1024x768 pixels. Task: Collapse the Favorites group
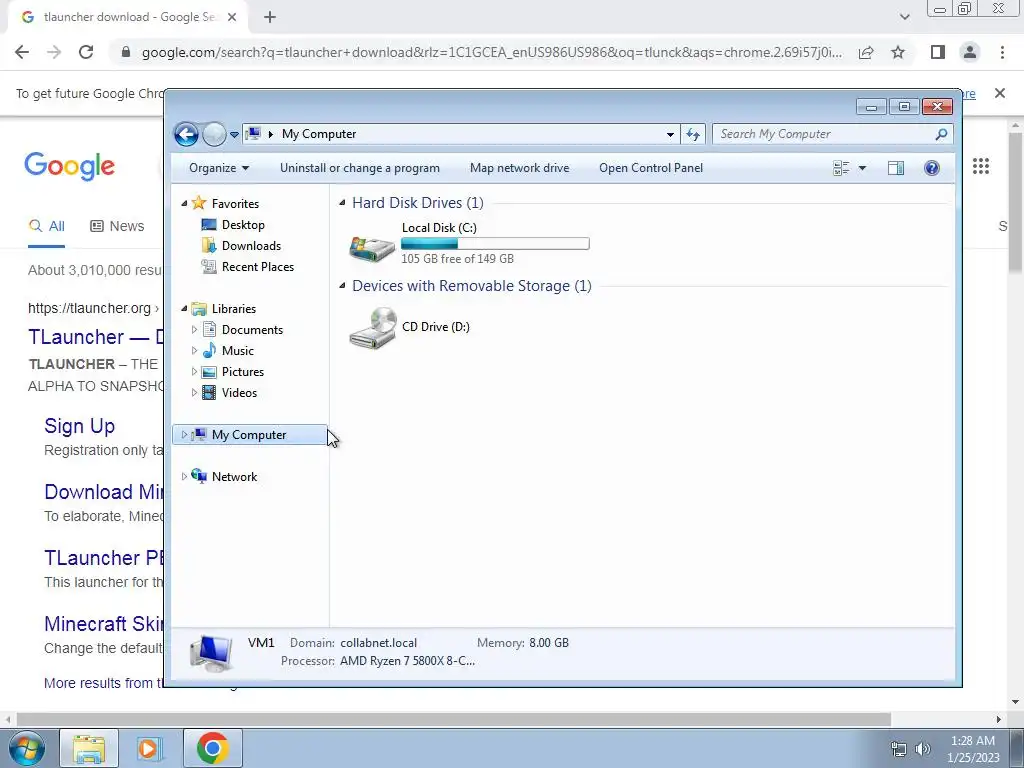(184, 204)
